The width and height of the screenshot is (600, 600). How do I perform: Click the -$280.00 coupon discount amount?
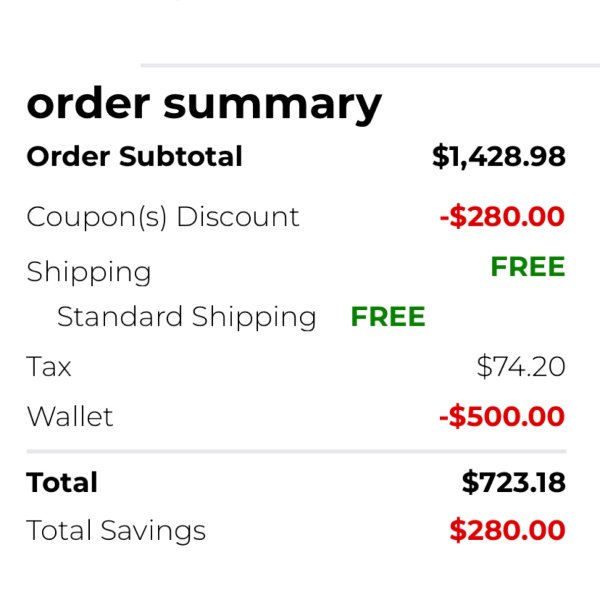(x=502, y=217)
